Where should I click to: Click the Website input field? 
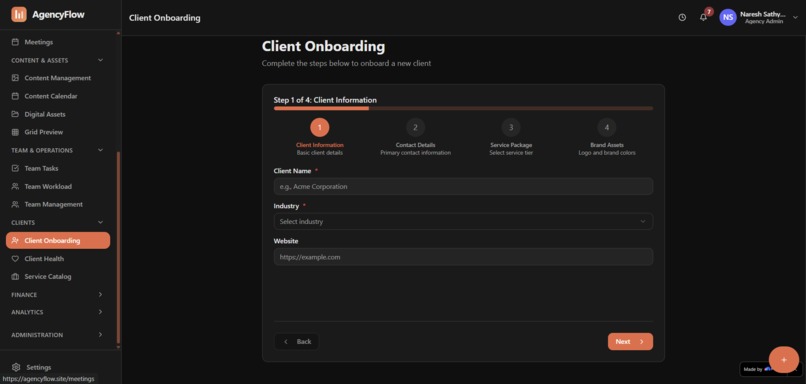click(x=463, y=257)
